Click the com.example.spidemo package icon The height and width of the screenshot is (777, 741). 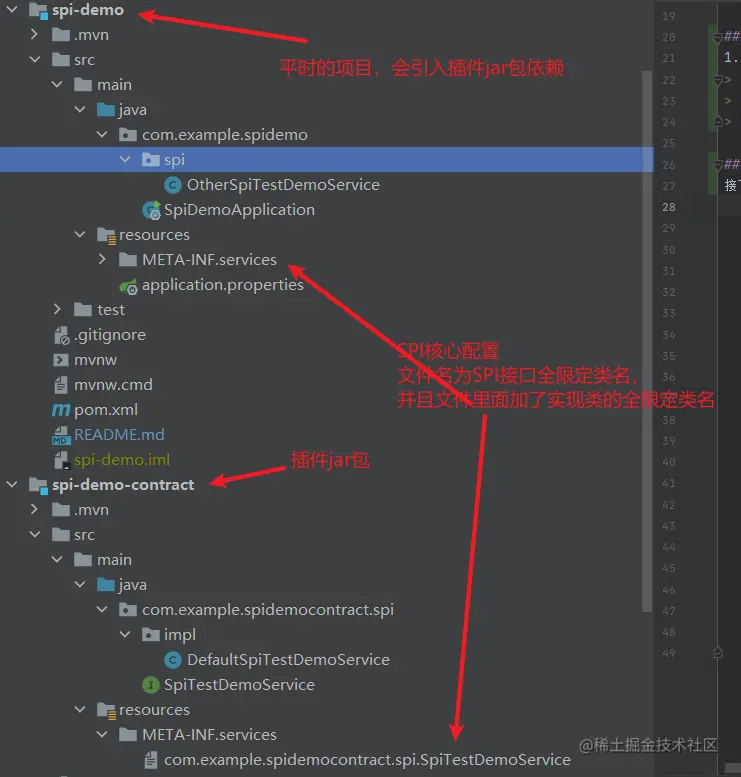pos(128,134)
